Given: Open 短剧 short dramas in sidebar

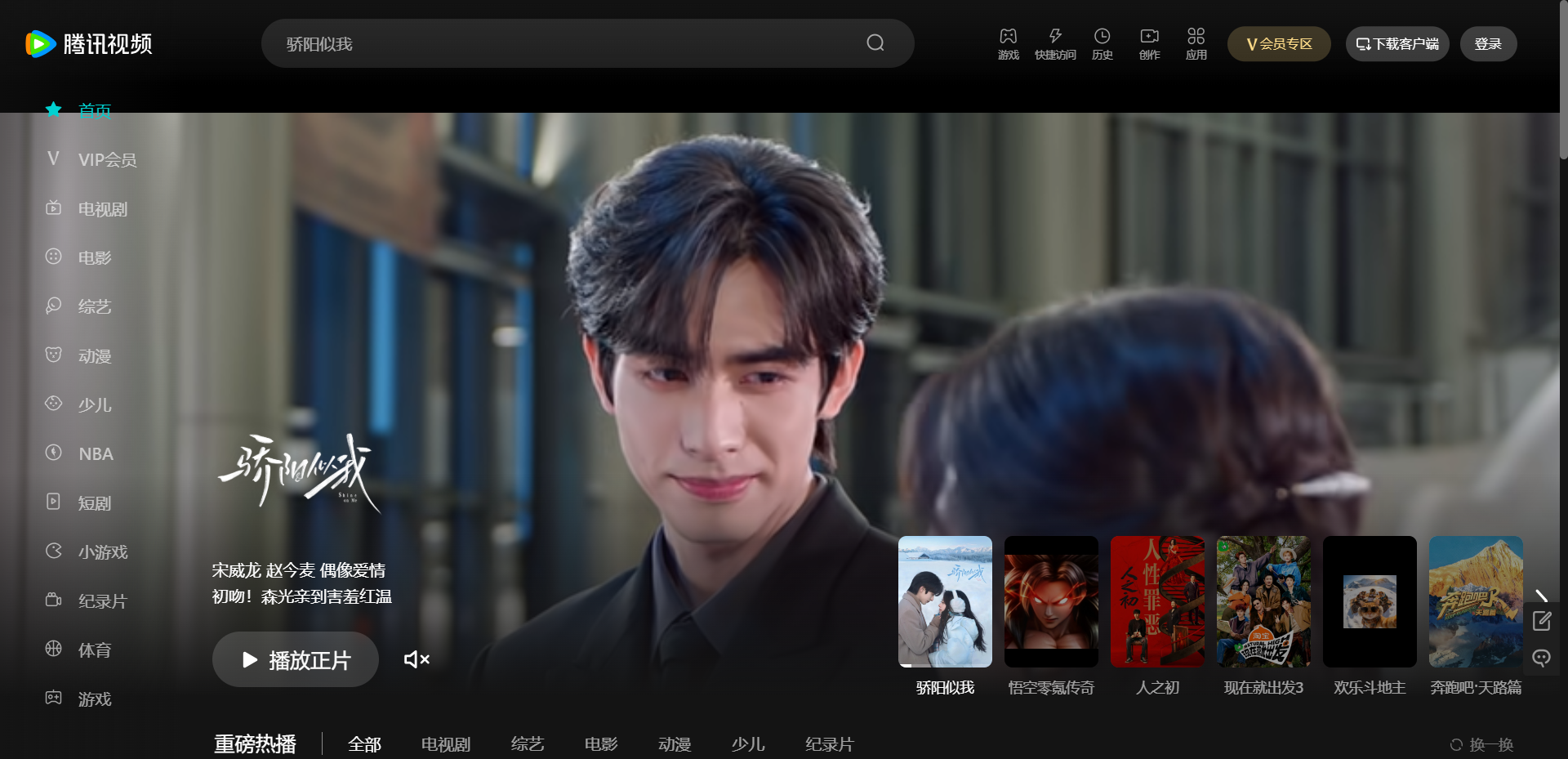Looking at the screenshot, I should (95, 502).
